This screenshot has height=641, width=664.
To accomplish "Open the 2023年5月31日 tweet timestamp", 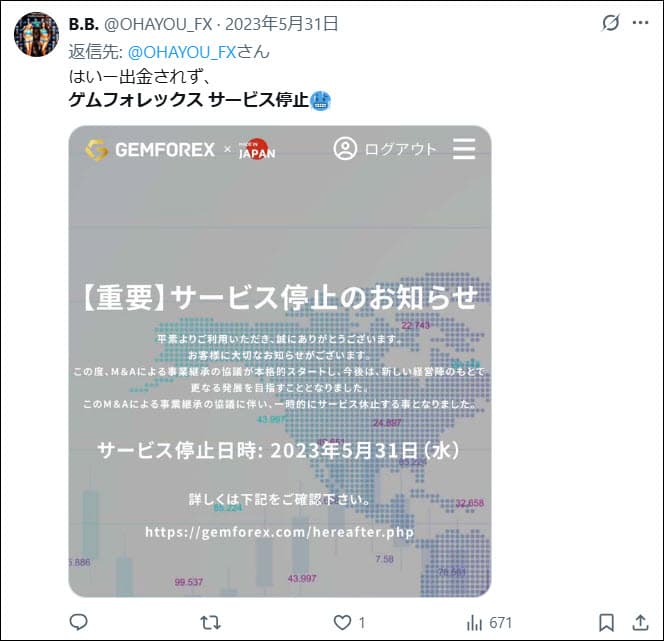I will point(281,24).
